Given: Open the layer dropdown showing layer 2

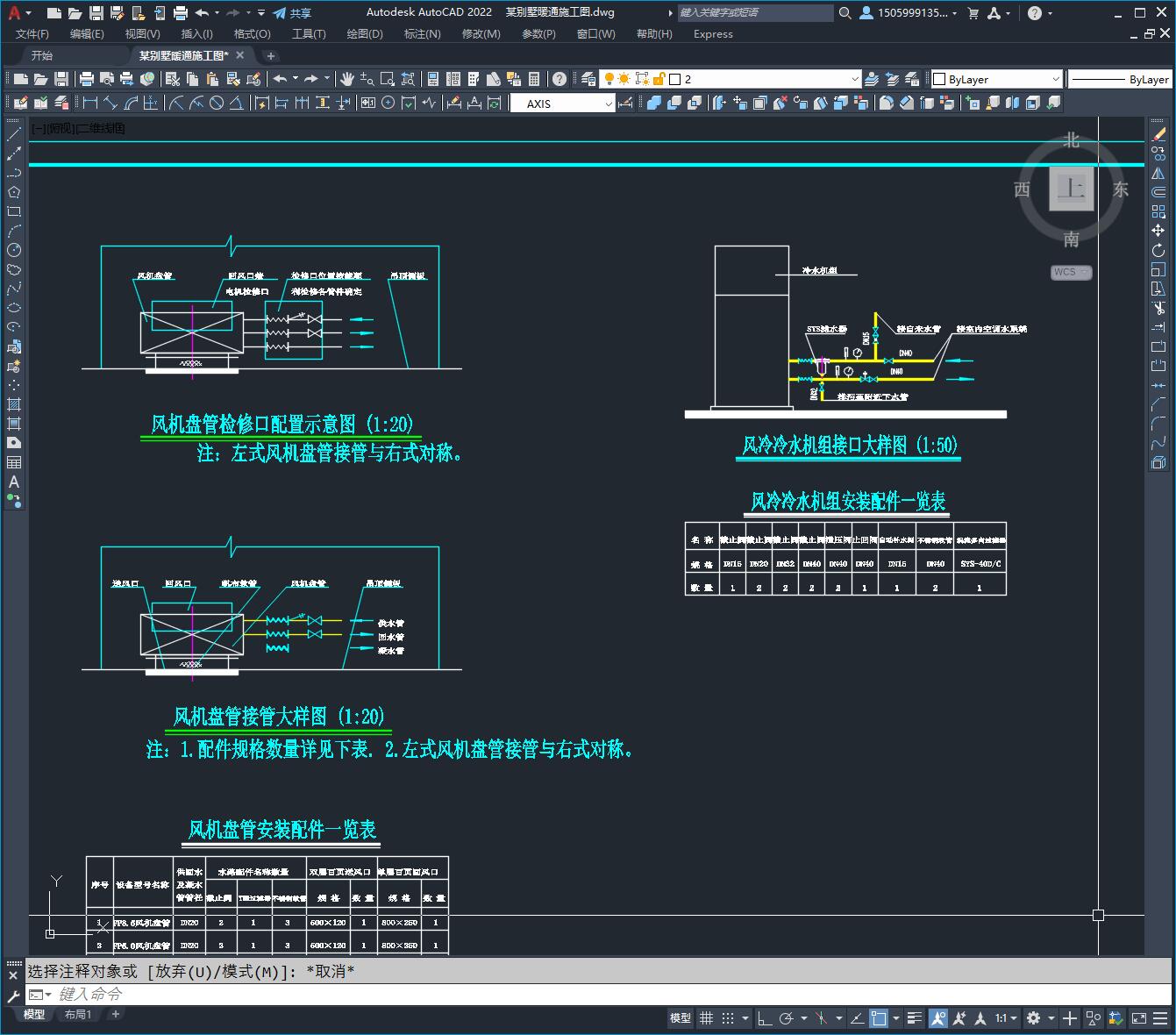Looking at the screenshot, I should pos(763,79).
